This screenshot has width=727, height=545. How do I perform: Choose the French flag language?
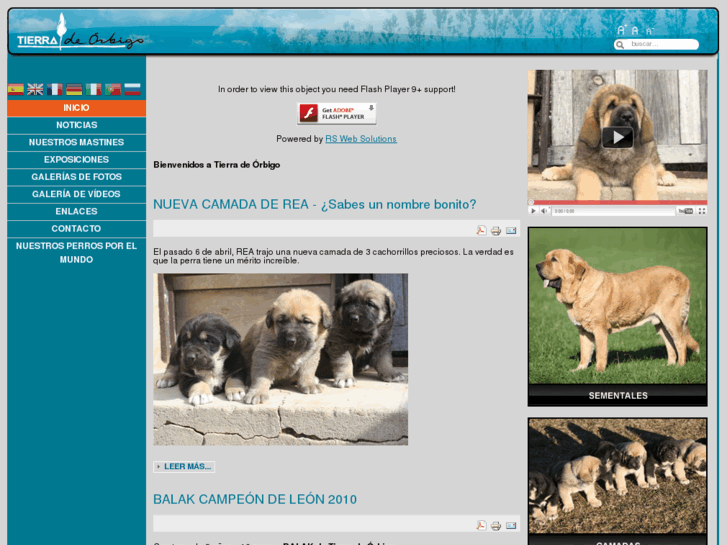55,89
